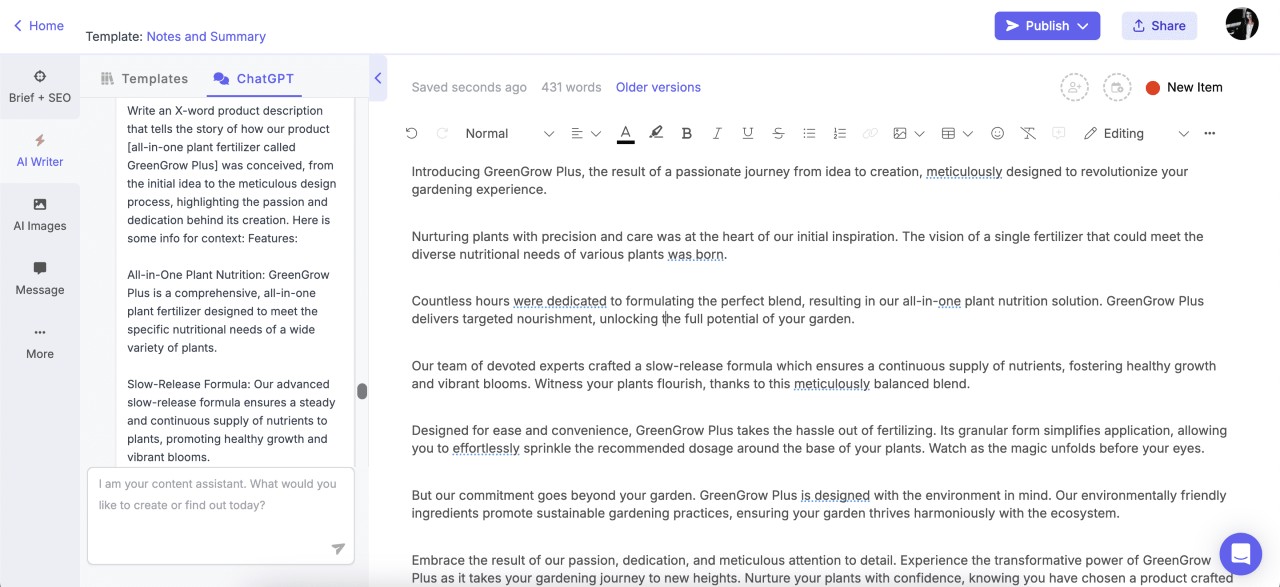This screenshot has width=1280, height=587.
Task: Insert a numbered list
Action: pos(840,133)
